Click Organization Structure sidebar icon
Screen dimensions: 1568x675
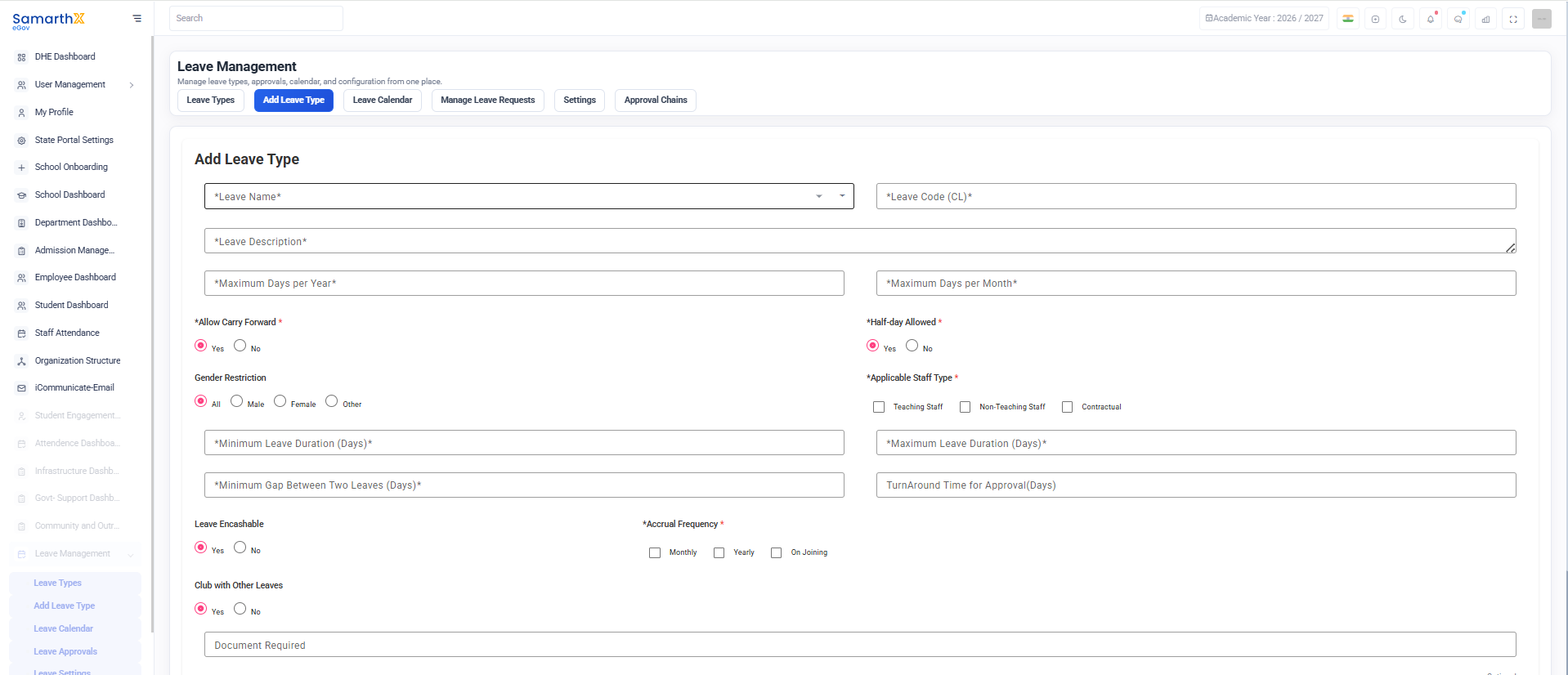[22, 361]
